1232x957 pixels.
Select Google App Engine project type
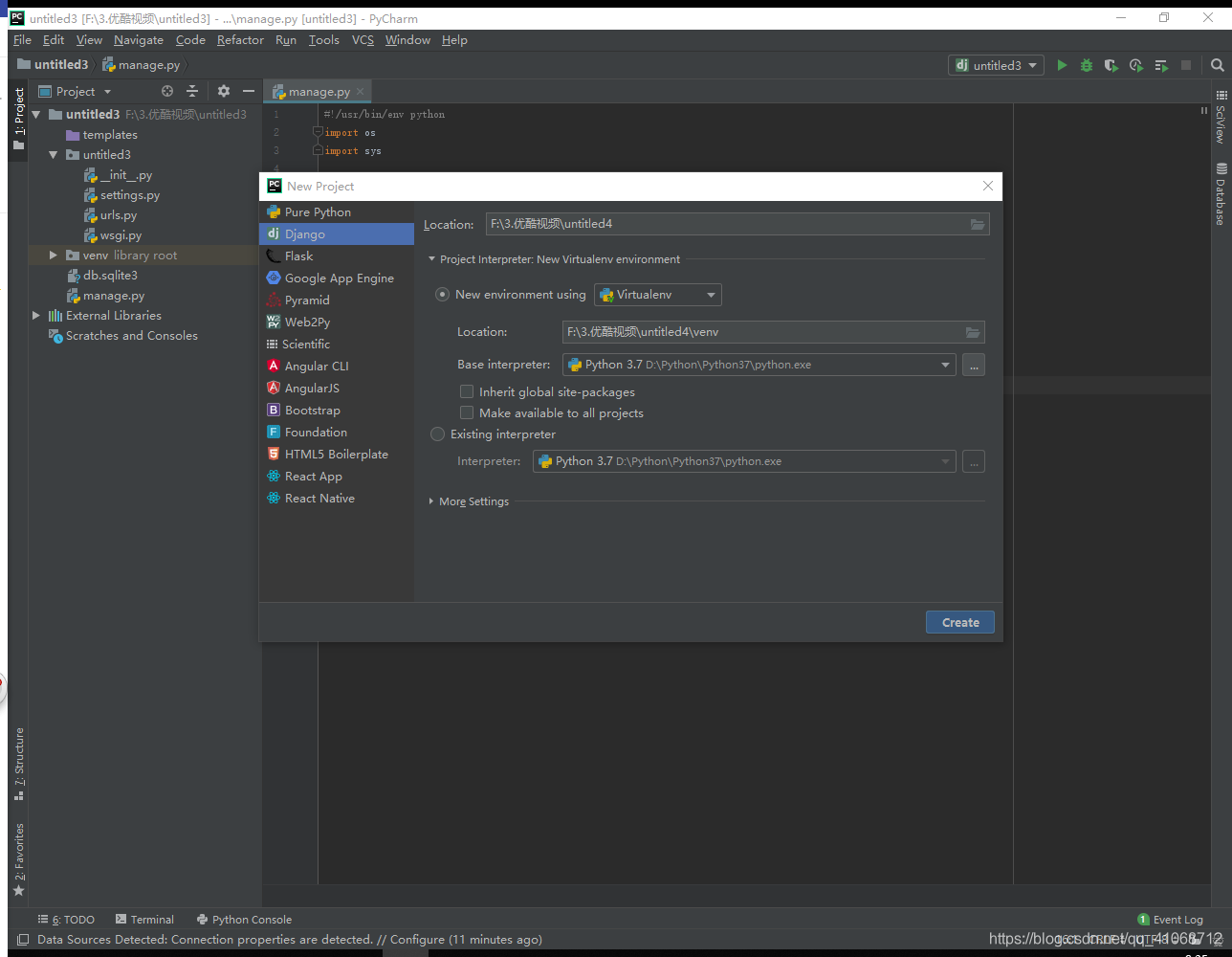click(337, 278)
